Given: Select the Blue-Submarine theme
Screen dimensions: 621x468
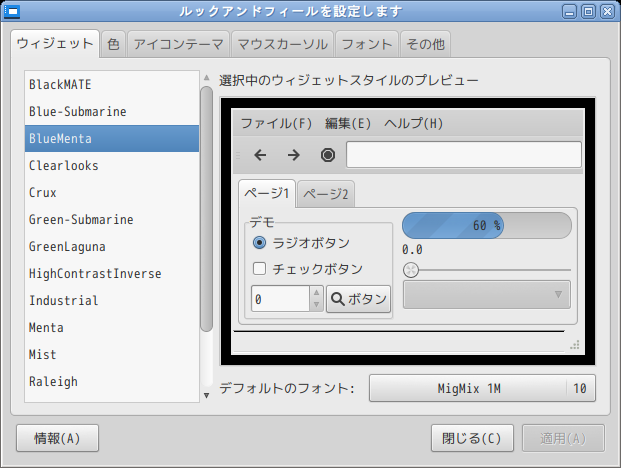Looking at the screenshot, I should coord(112,112).
